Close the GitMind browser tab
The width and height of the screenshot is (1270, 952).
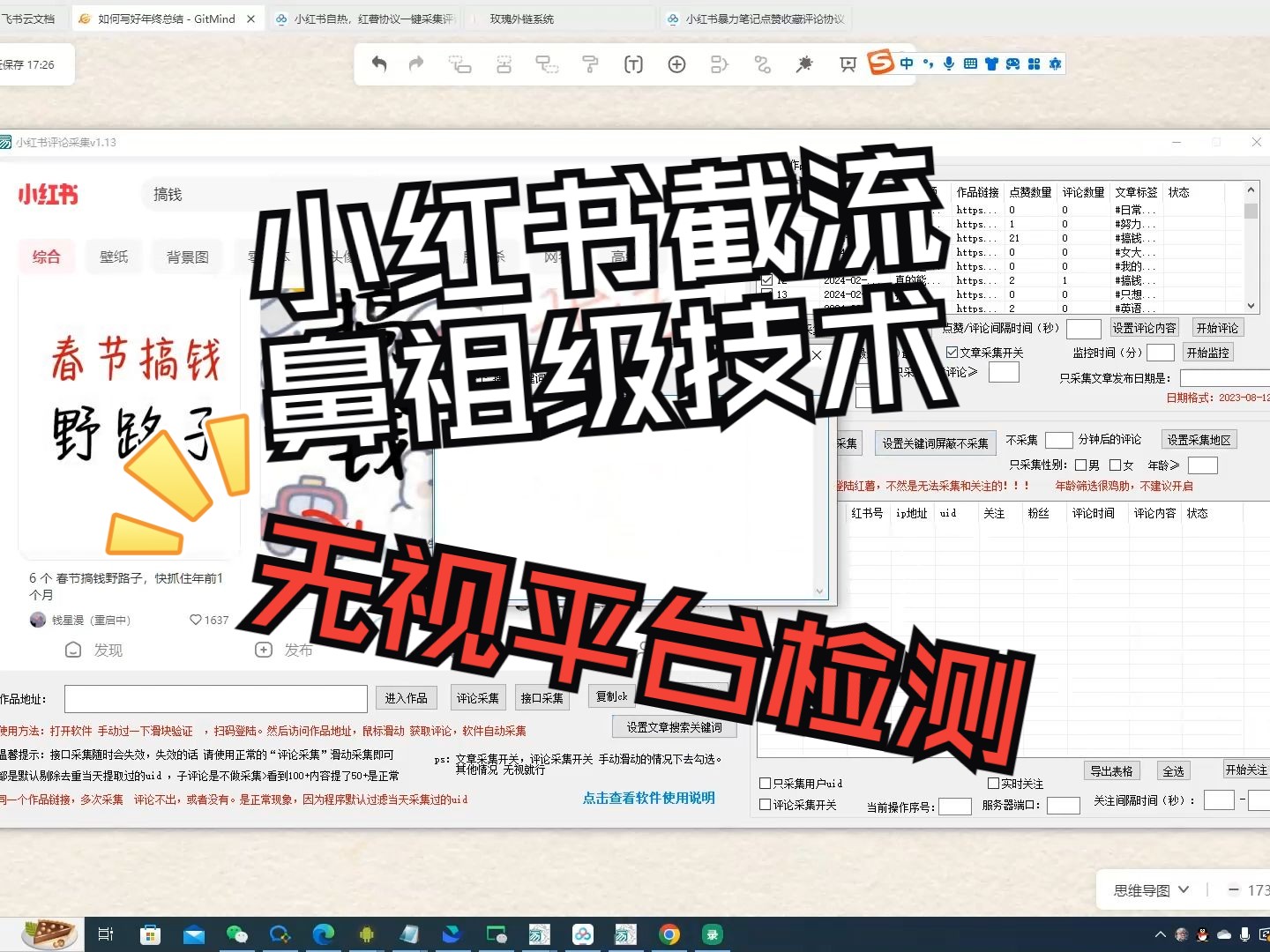pos(250,19)
